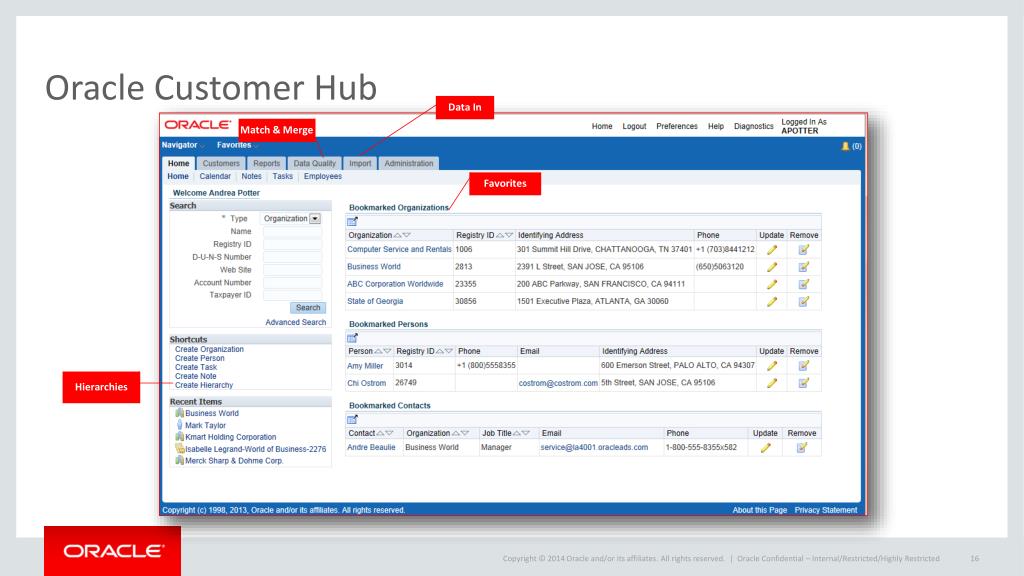This screenshot has height=576, width=1024.
Task: Click the Kmart Holding Corporation icon
Action: coord(180,436)
